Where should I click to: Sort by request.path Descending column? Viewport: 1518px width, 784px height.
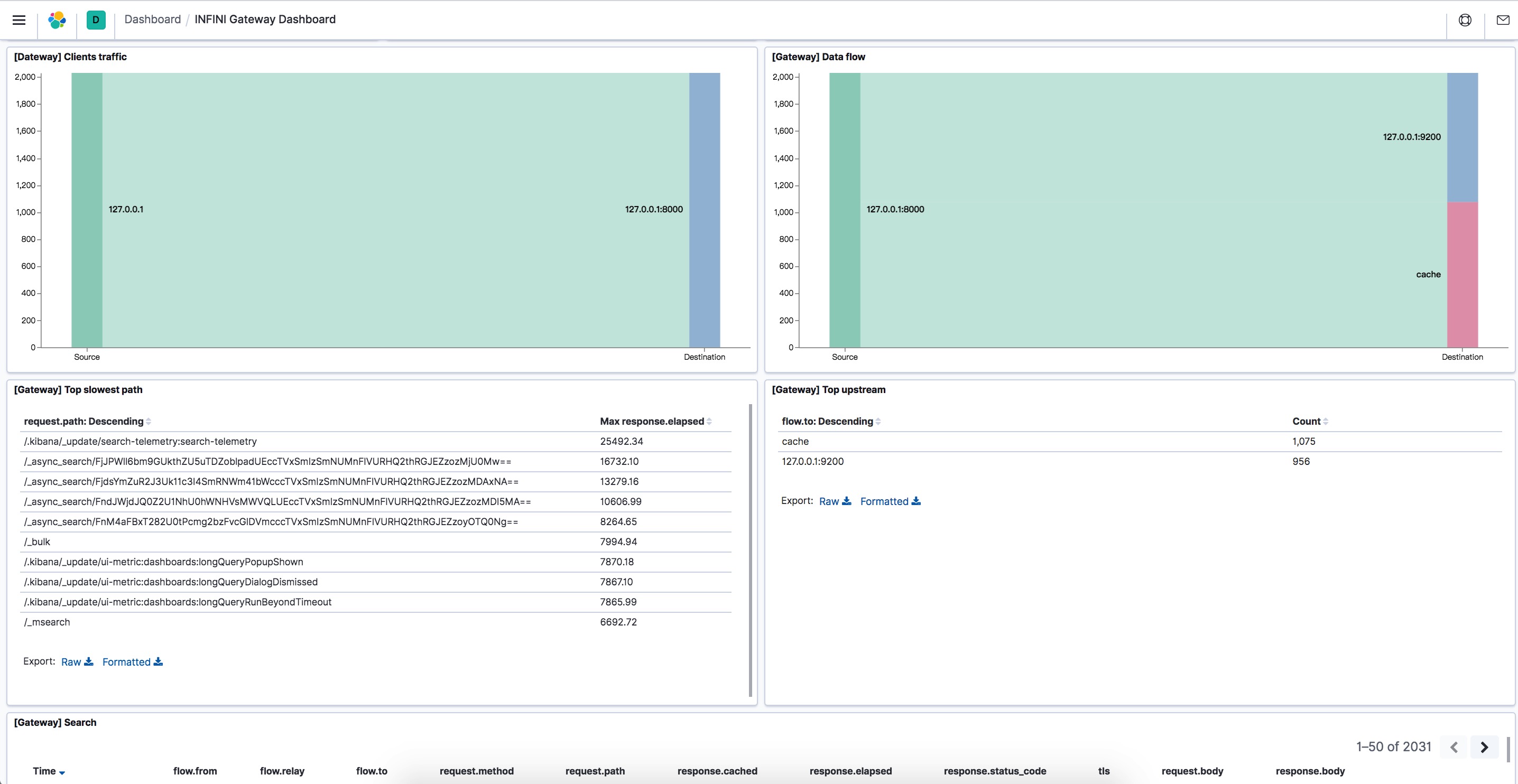87,421
